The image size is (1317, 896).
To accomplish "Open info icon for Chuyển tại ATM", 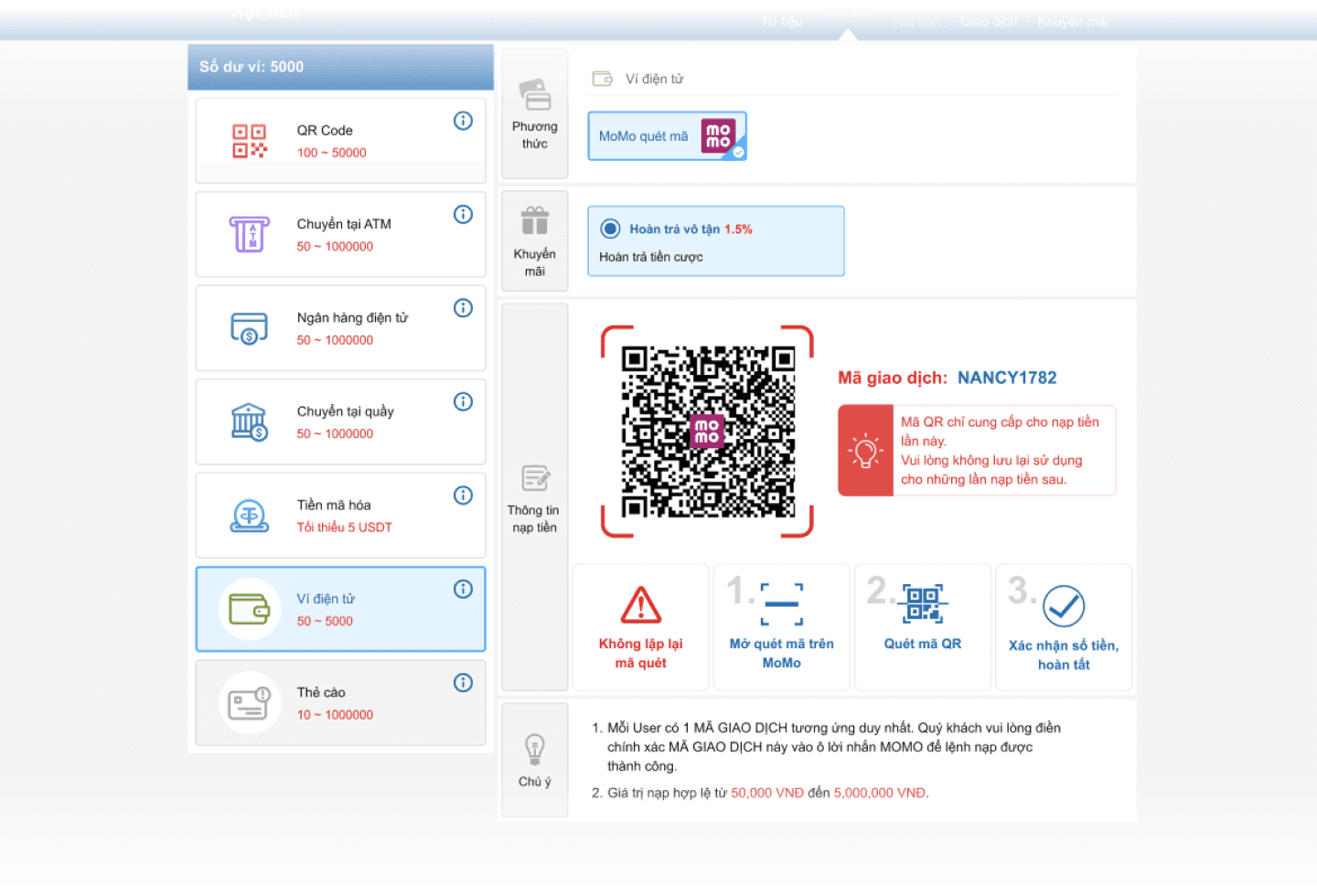I will pyautogui.click(x=463, y=214).
